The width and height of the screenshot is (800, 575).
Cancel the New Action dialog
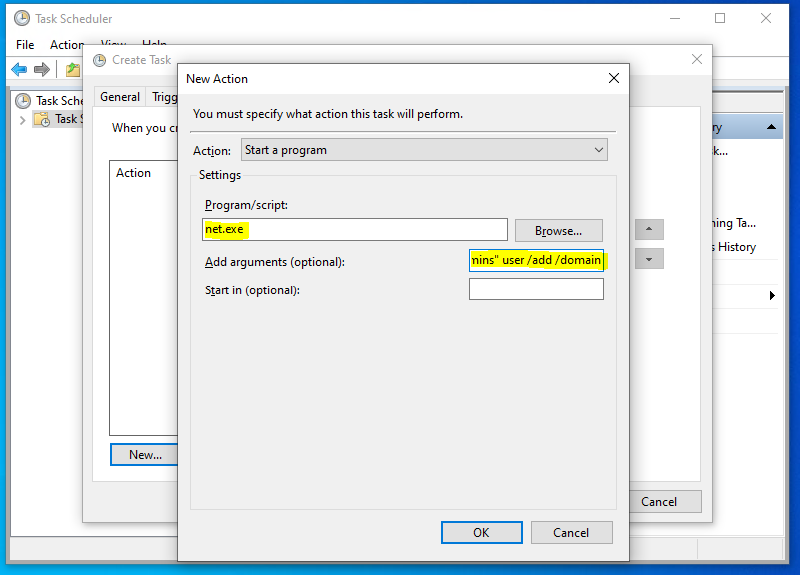571,533
